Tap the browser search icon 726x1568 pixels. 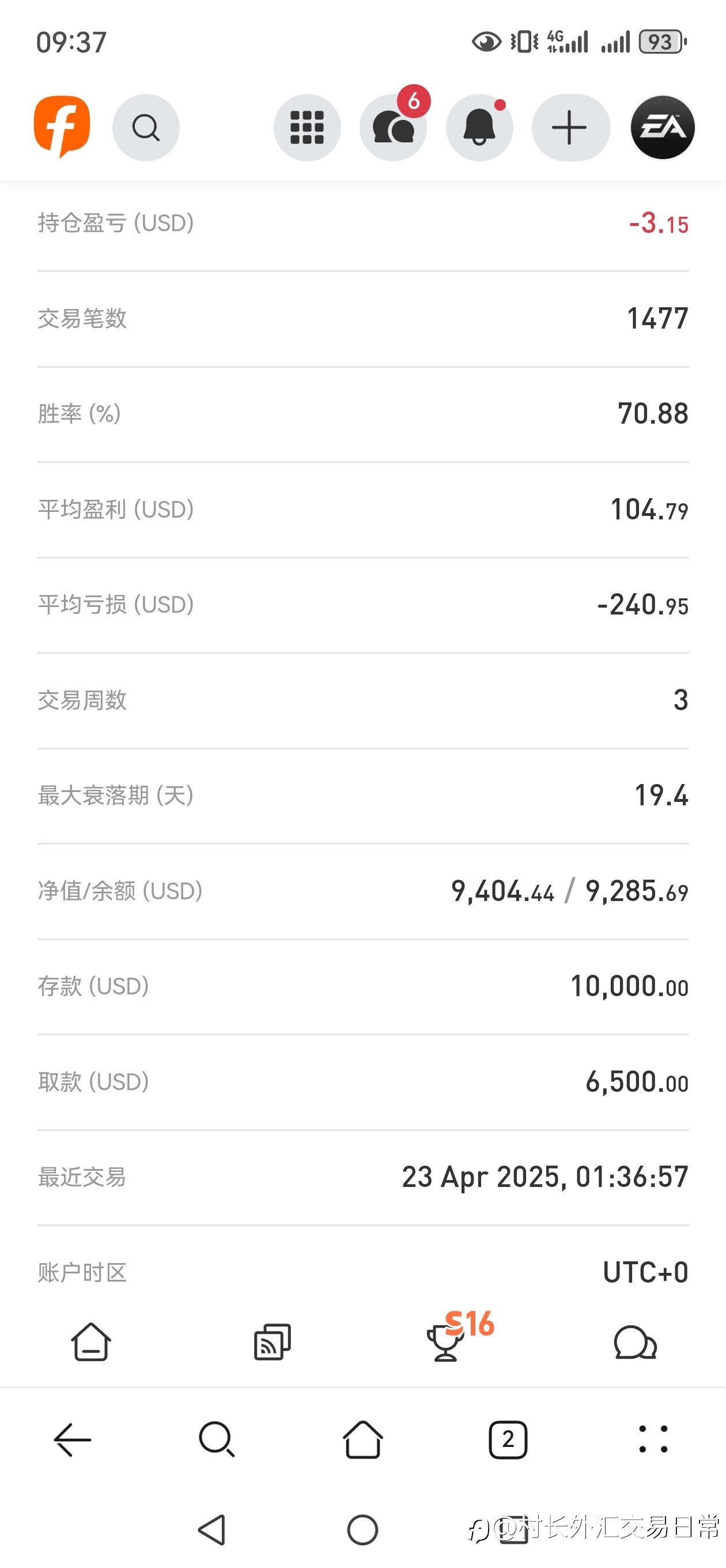(x=217, y=1439)
